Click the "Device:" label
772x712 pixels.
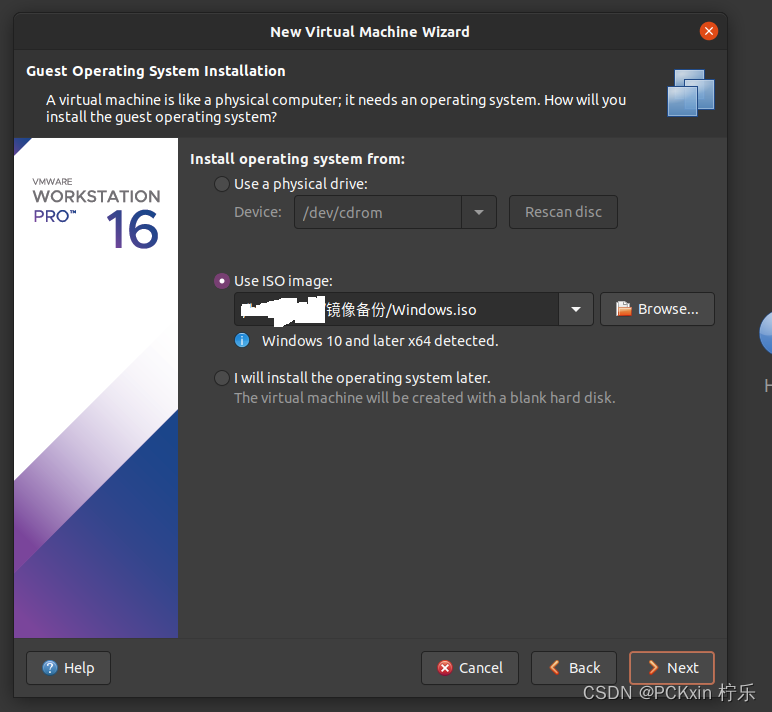[x=258, y=212]
